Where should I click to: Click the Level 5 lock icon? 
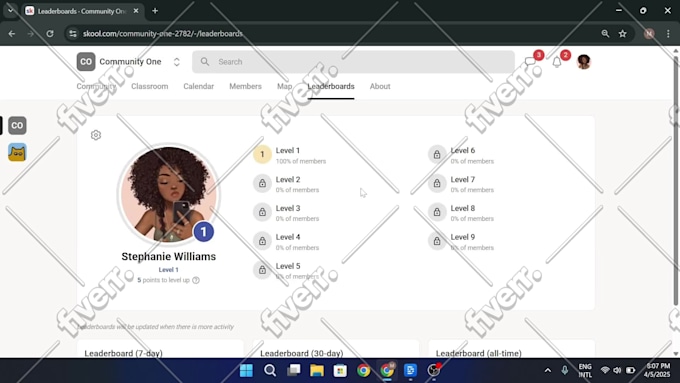click(262, 270)
